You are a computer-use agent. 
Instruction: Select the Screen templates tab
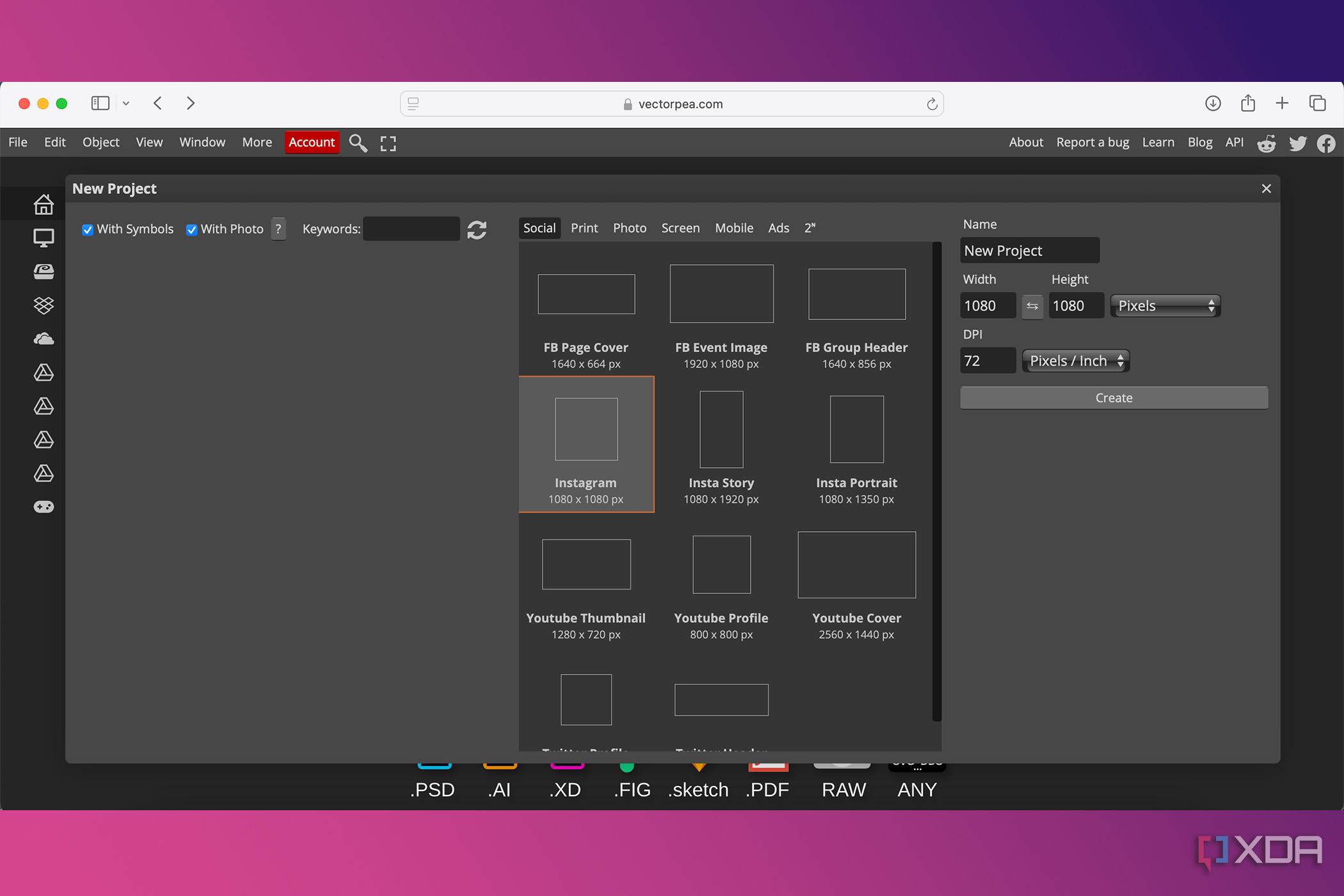click(x=680, y=228)
